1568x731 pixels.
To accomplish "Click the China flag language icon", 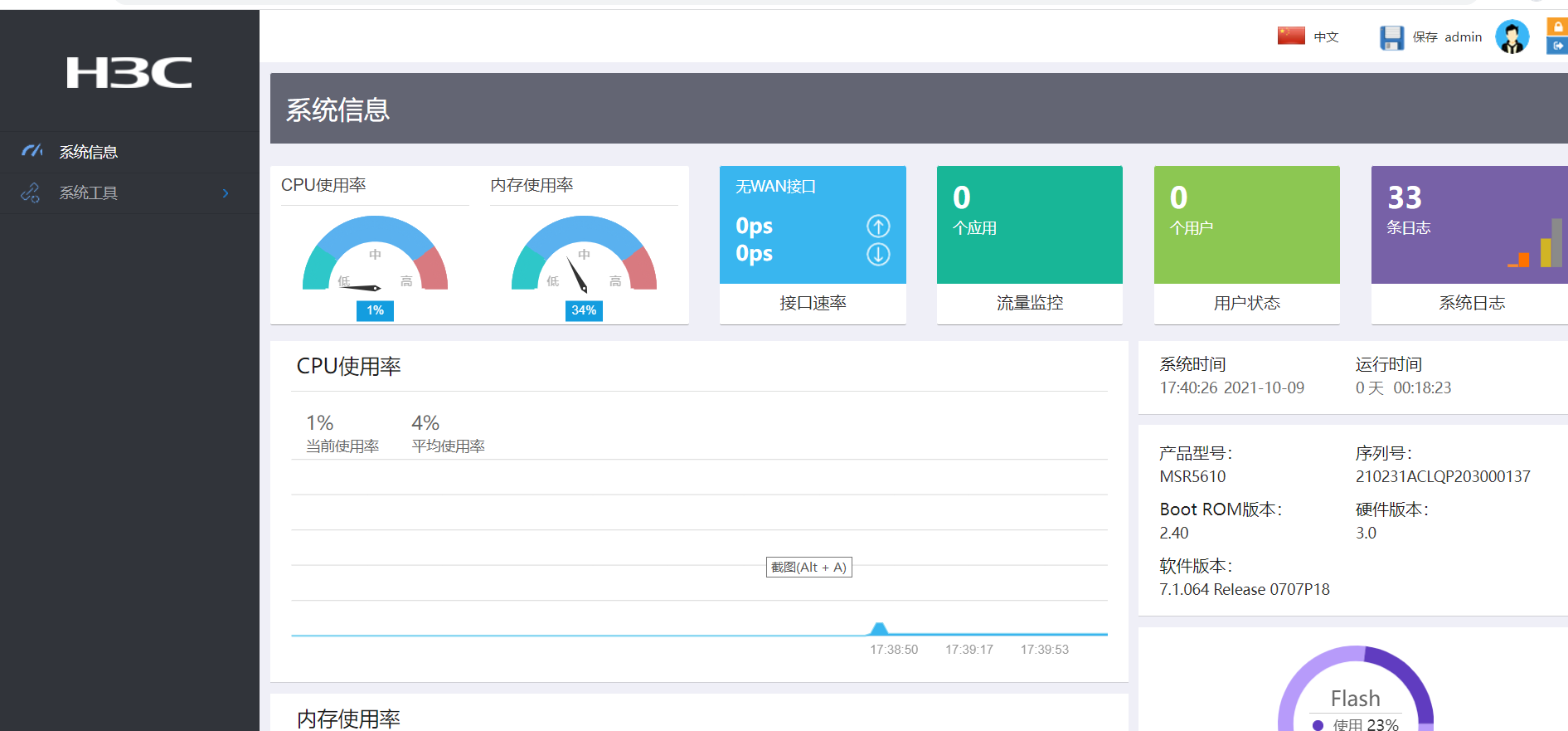I will [1291, 36].
